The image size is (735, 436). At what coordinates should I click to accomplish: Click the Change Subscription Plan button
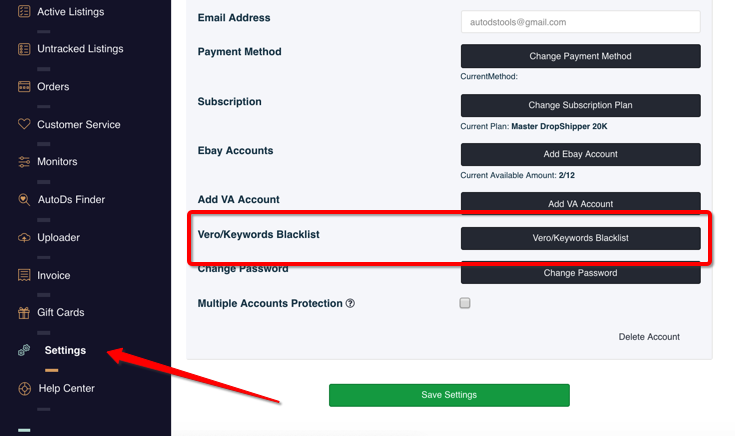click(x=580, y=105)
